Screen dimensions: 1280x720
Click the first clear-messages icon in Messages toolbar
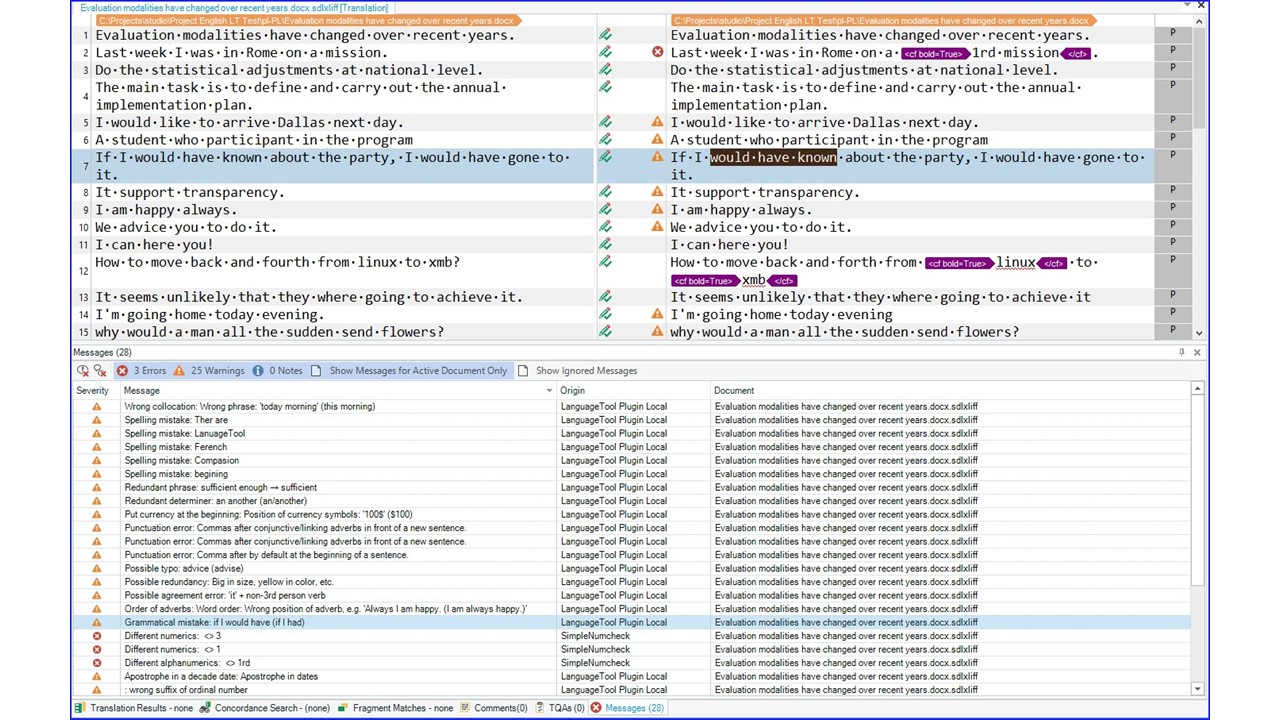[x=83, y=371]
